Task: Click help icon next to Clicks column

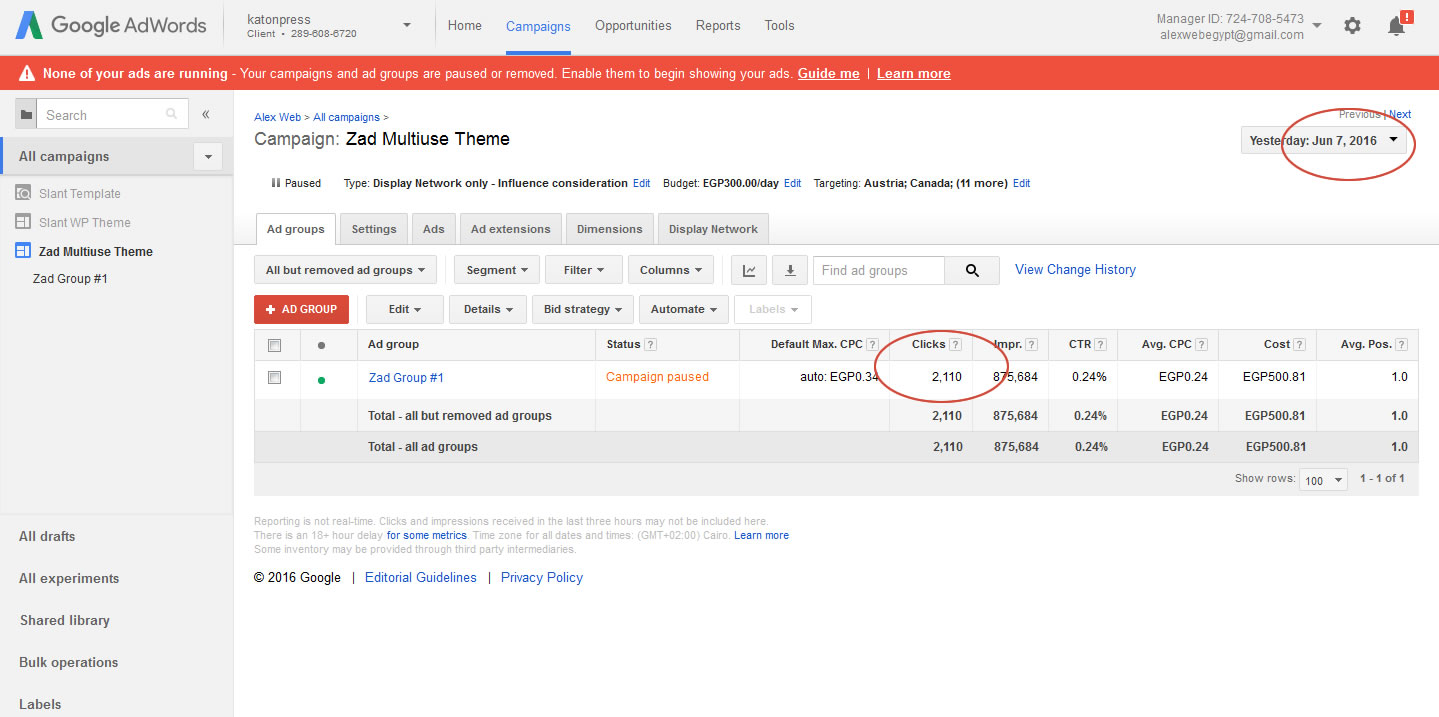Action: pyautogui.click(x=955, y=344)
